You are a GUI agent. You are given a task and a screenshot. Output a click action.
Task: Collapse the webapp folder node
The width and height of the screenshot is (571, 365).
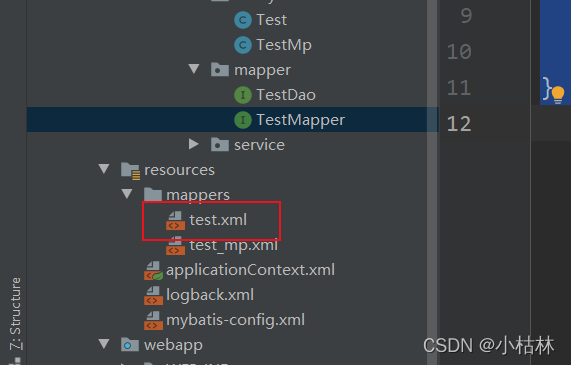click(x=104, y=344)
